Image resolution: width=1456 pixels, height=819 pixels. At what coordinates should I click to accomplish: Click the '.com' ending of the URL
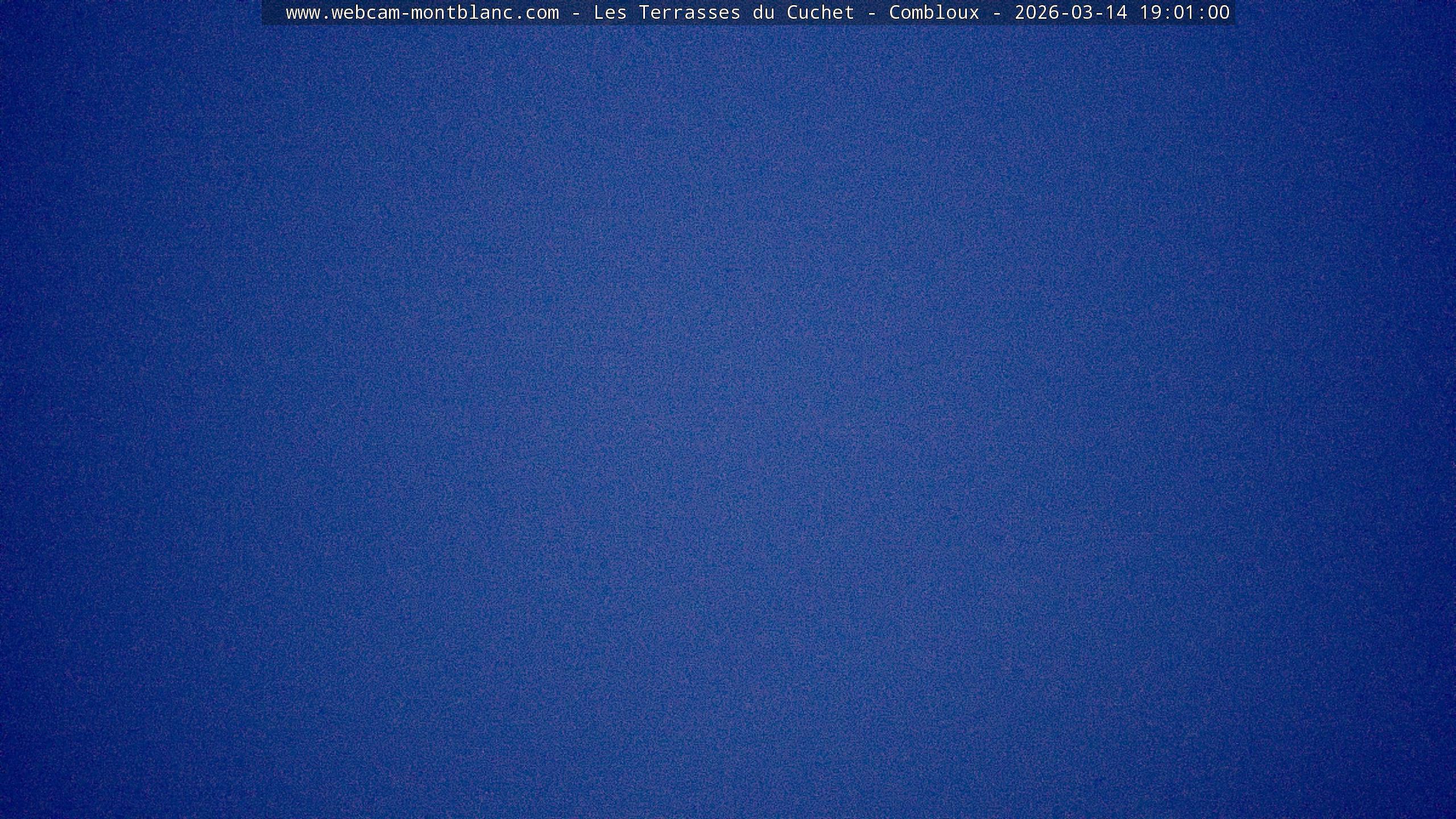(536, 13)
